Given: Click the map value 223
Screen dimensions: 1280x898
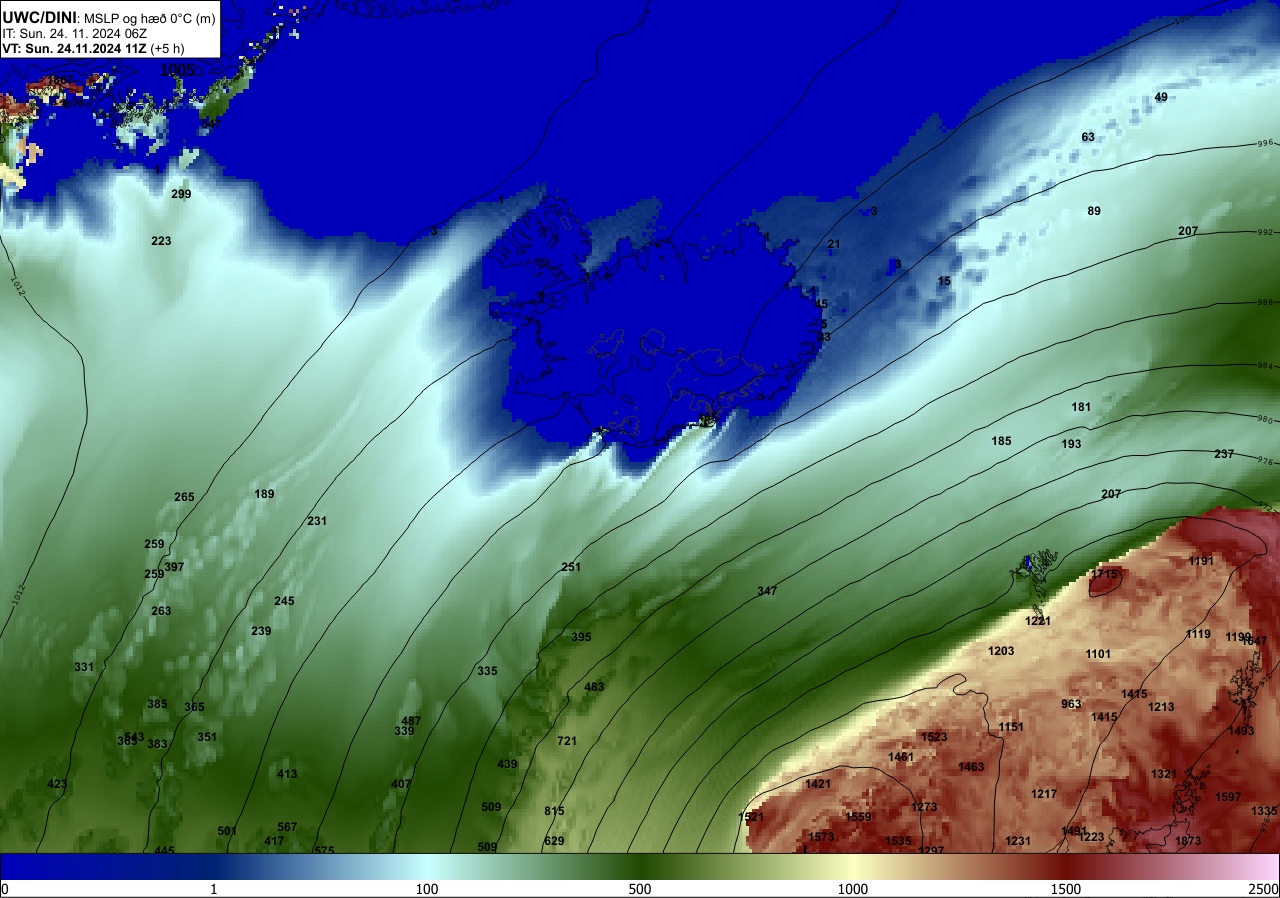Looking at the screenshot, I should [x=161, y=241].
